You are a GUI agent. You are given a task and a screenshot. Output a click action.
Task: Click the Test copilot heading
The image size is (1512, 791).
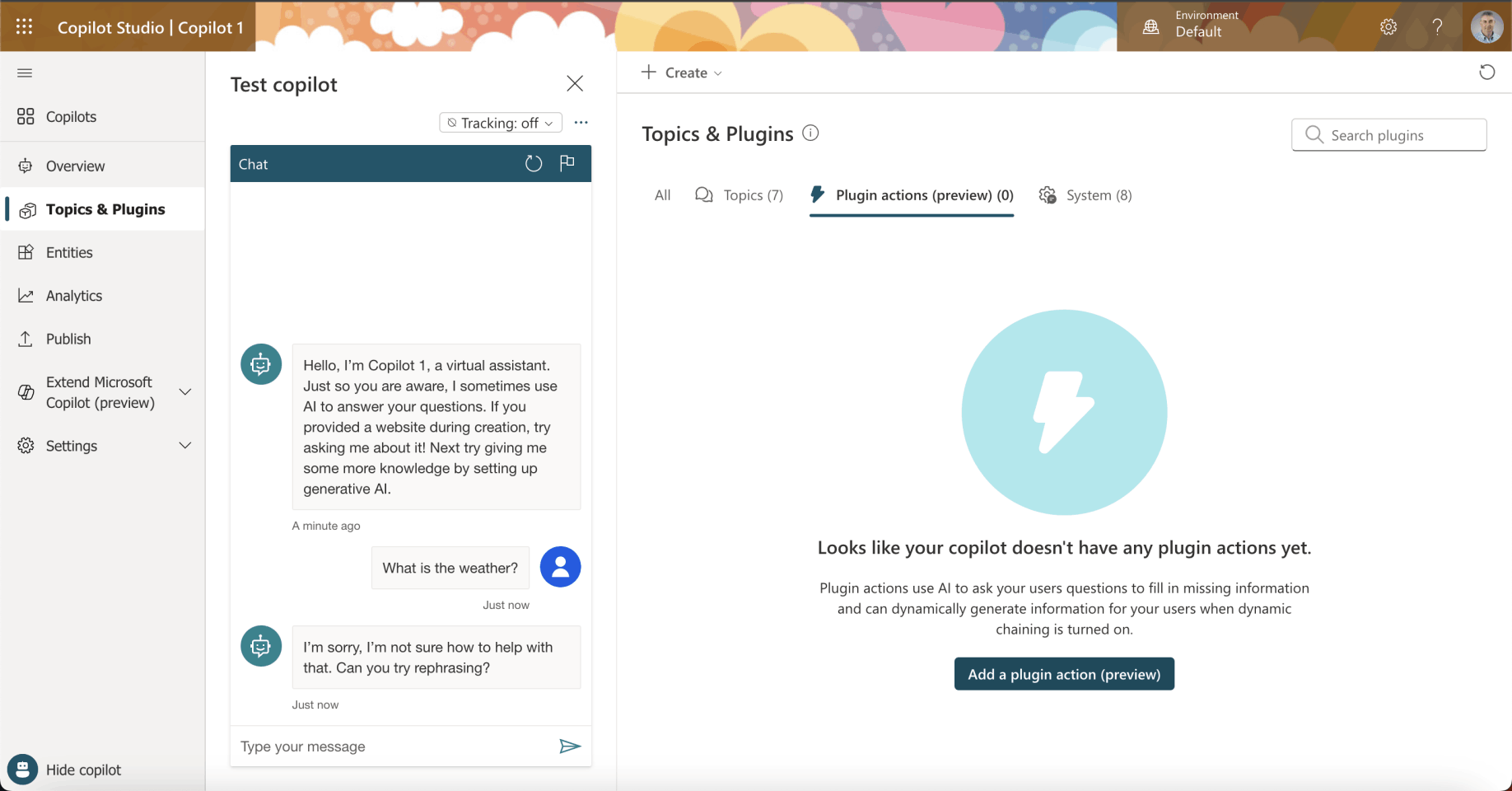pyautogui.click(x=284, y=84)
